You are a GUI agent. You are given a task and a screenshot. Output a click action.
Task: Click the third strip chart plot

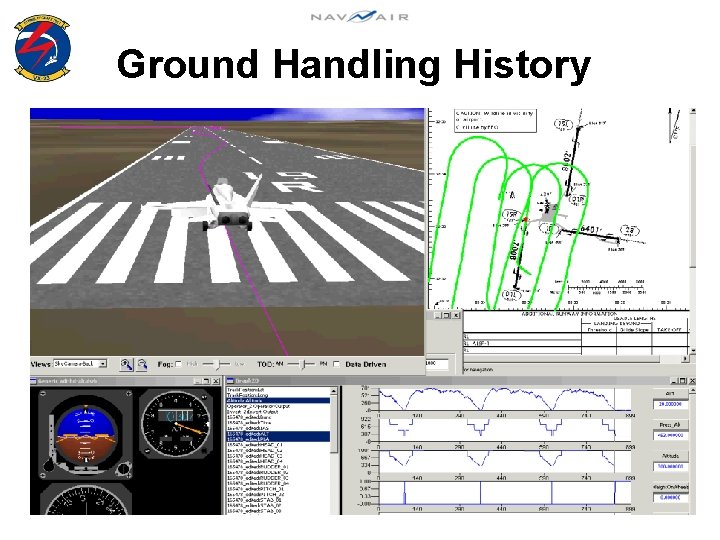pyautogui.click(x=505, y=461)
